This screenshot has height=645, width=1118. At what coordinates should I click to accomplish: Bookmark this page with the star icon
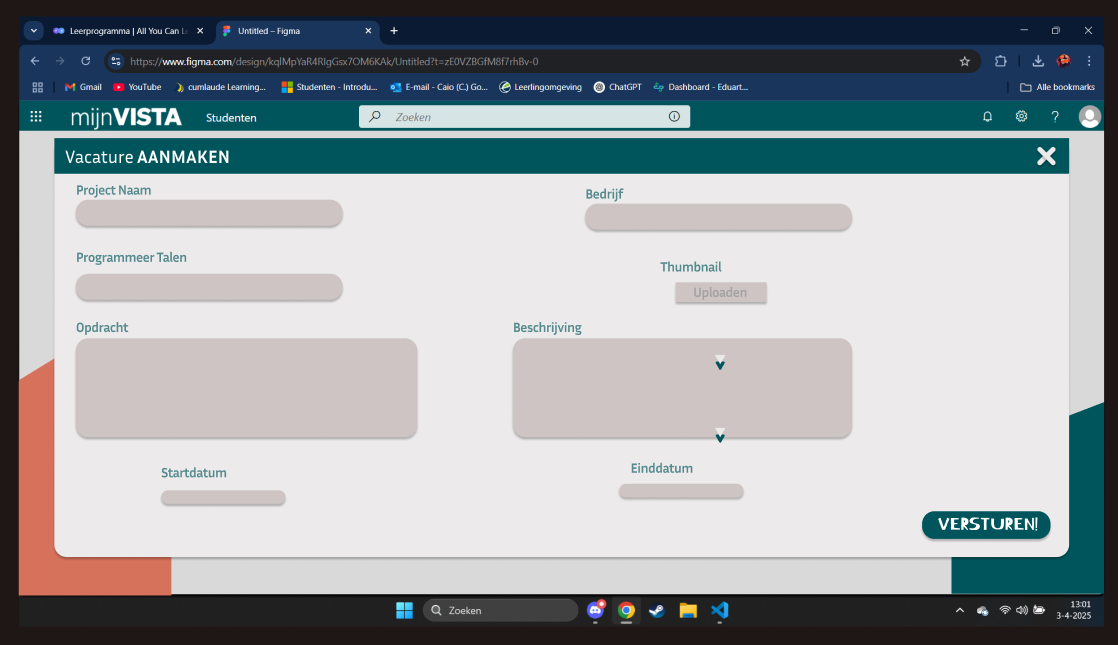point(964,61)
